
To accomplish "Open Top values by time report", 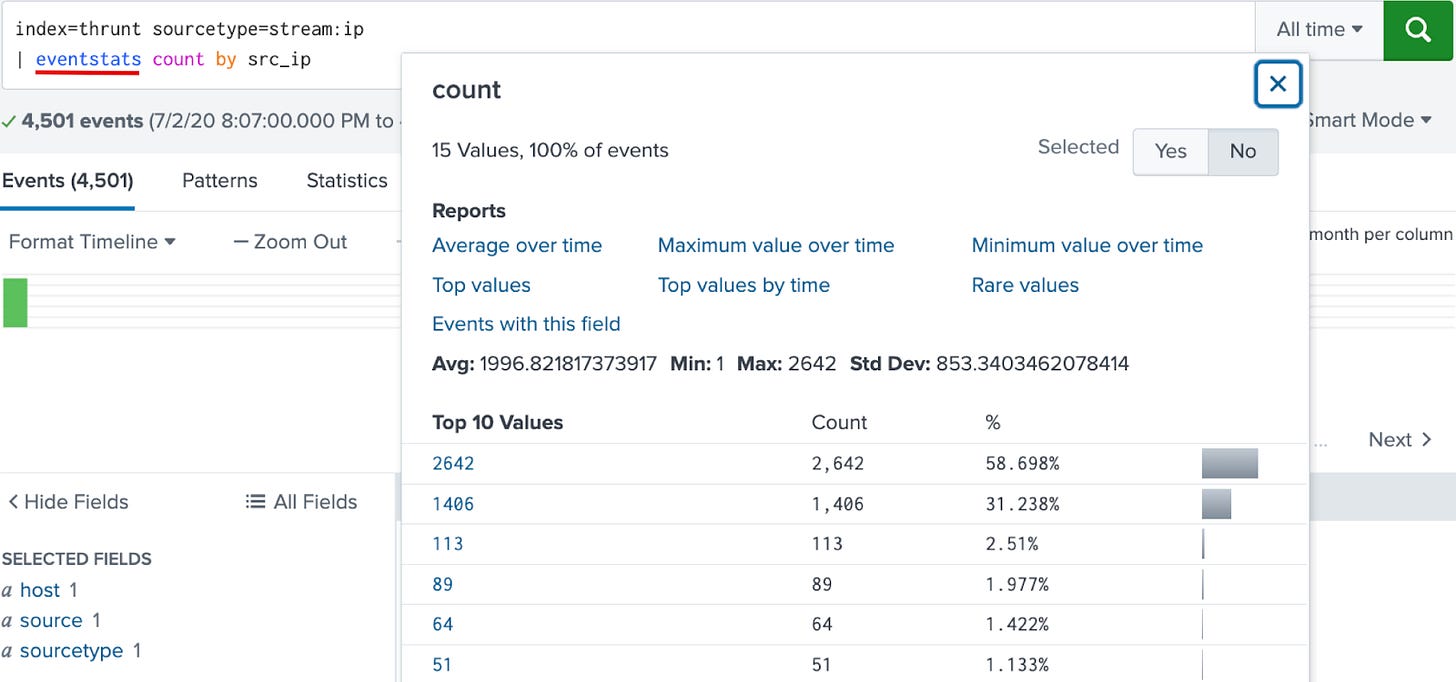I will click(x=744, y=286).
